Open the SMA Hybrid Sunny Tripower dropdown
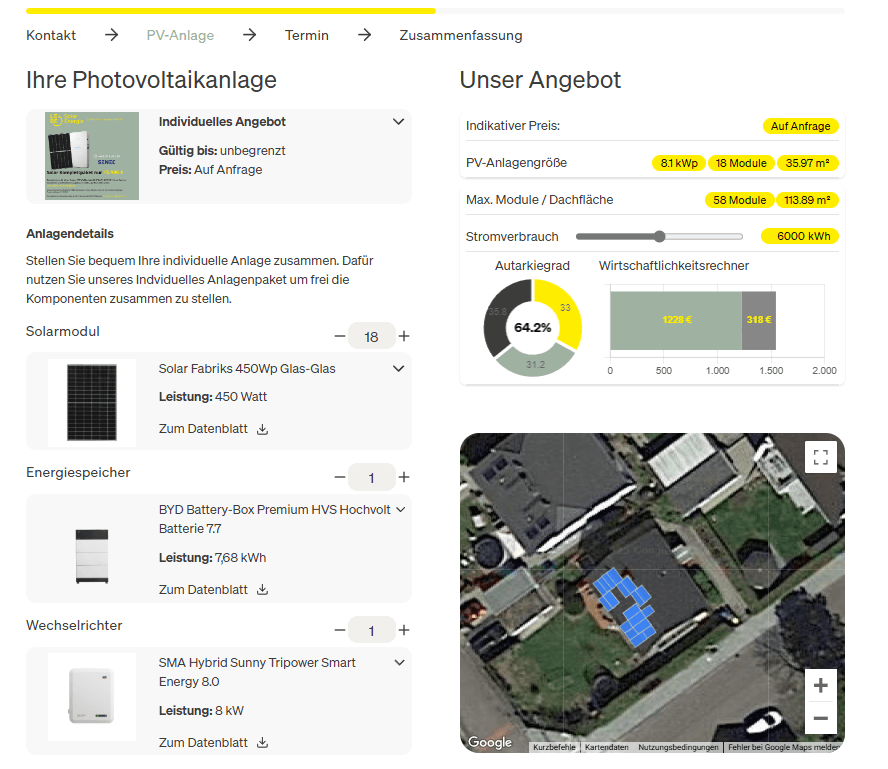Viewport: 888px width, 769px height. pyautogui.click(x=399, y=663)
